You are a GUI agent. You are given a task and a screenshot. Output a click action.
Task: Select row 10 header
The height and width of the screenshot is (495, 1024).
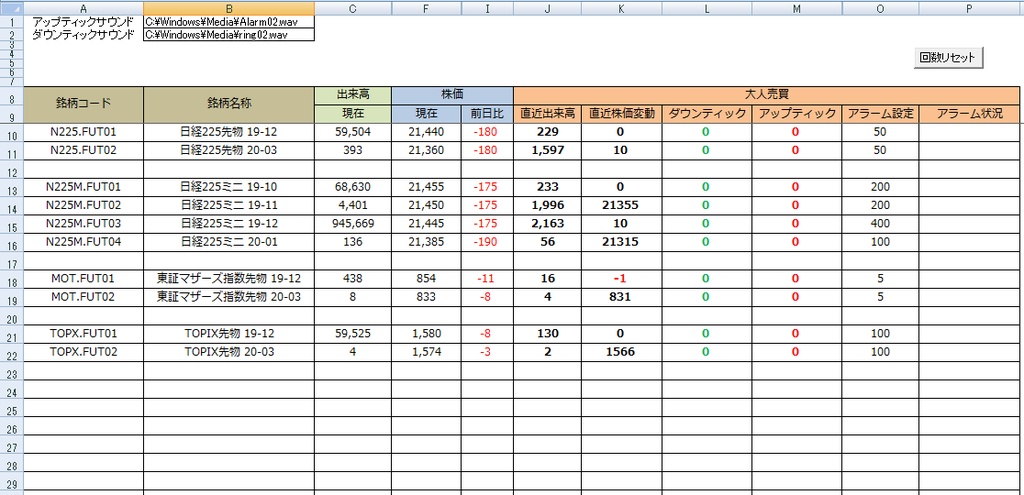(12, 133)
